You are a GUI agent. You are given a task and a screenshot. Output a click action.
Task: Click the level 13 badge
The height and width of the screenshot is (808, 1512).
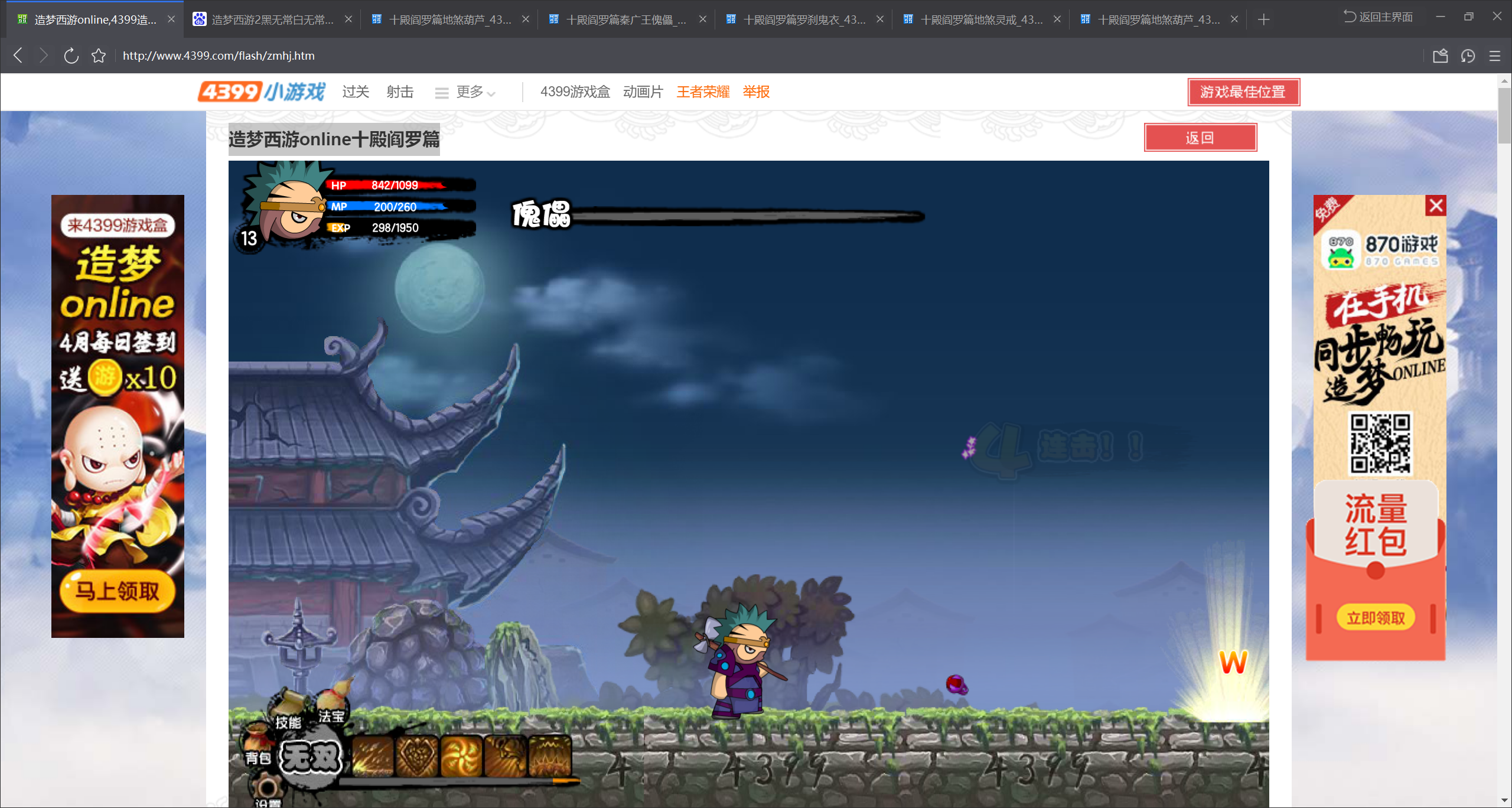[x=249, y=238]
